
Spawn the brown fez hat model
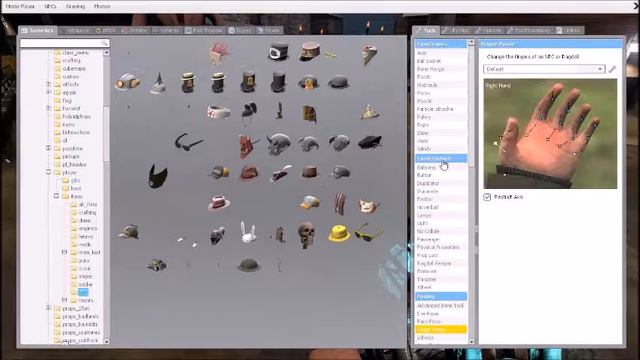310,172
